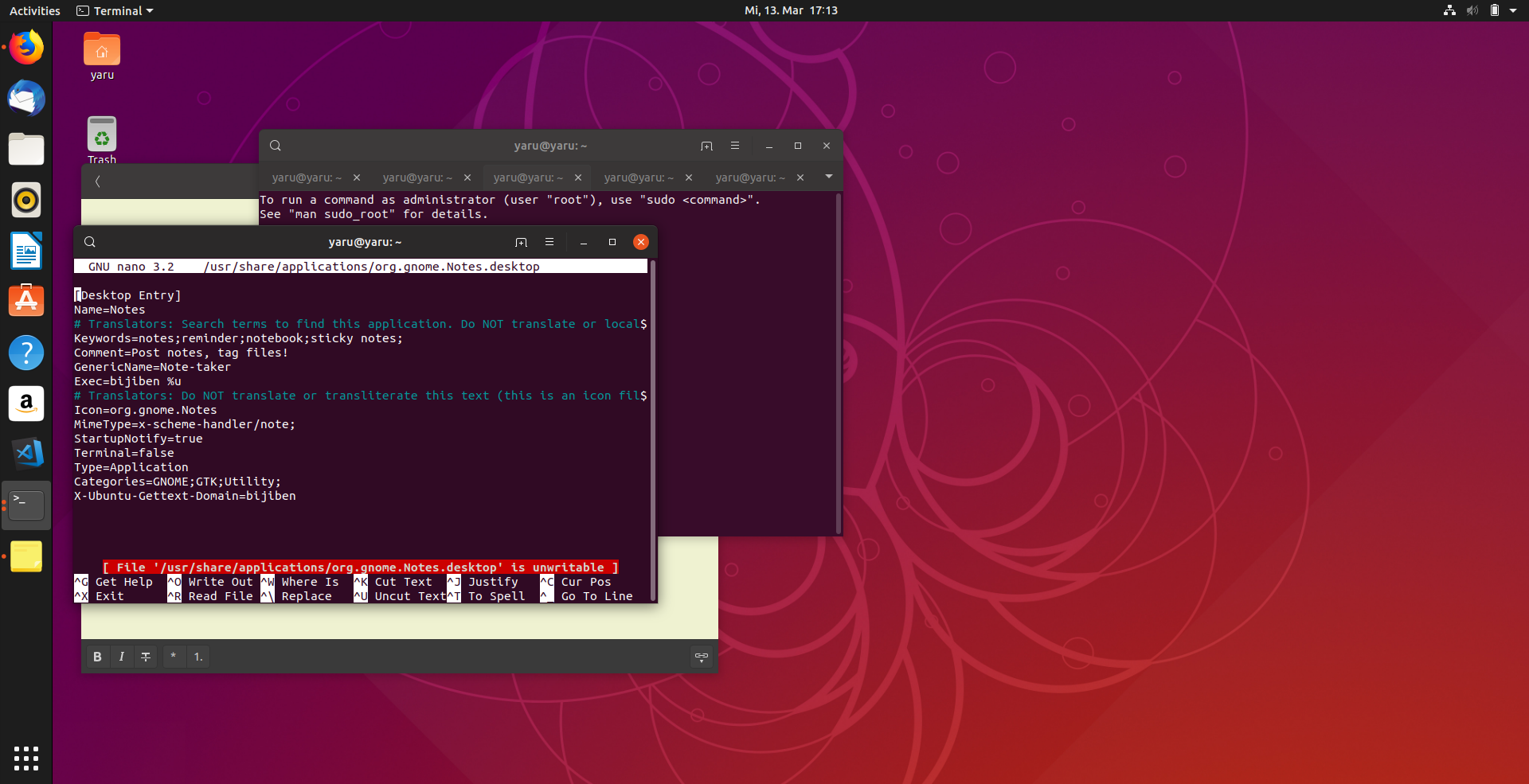
Task: Click Activities in the top-left corner
Action: tap(34, 10)
